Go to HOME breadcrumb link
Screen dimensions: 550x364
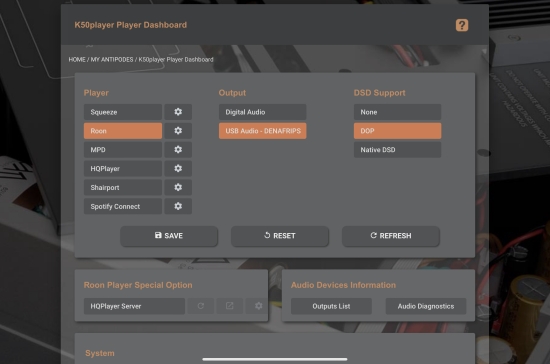(77, 60)
